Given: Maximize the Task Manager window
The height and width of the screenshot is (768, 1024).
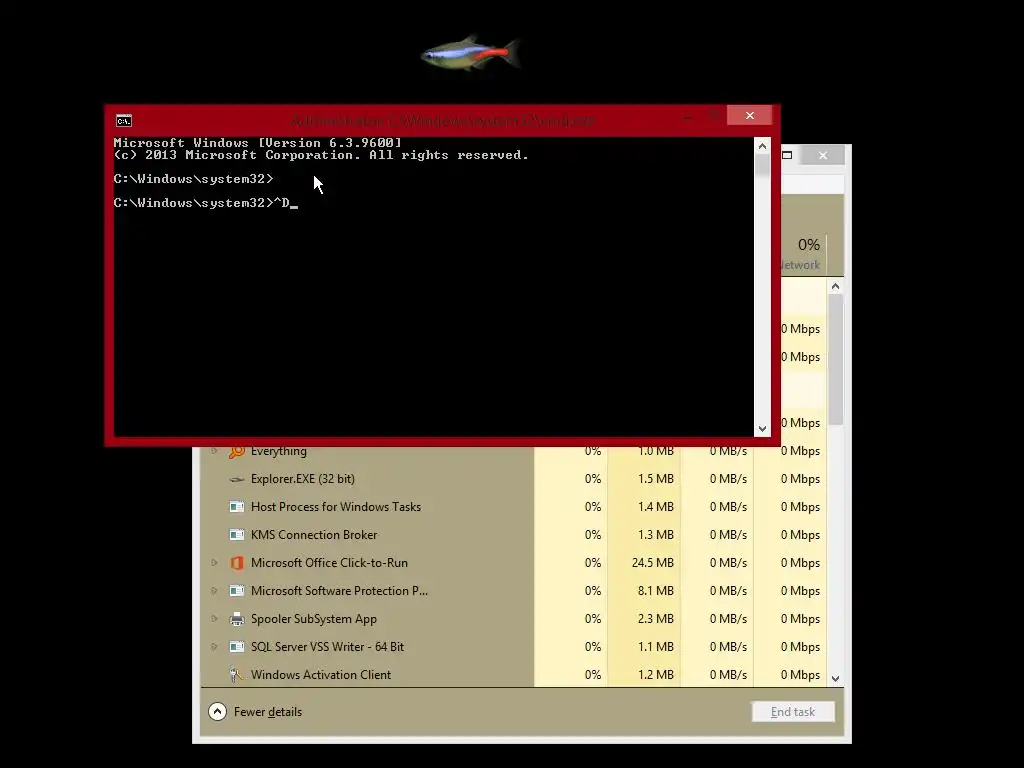Looking at the screenshot, I should pos(788,155).
